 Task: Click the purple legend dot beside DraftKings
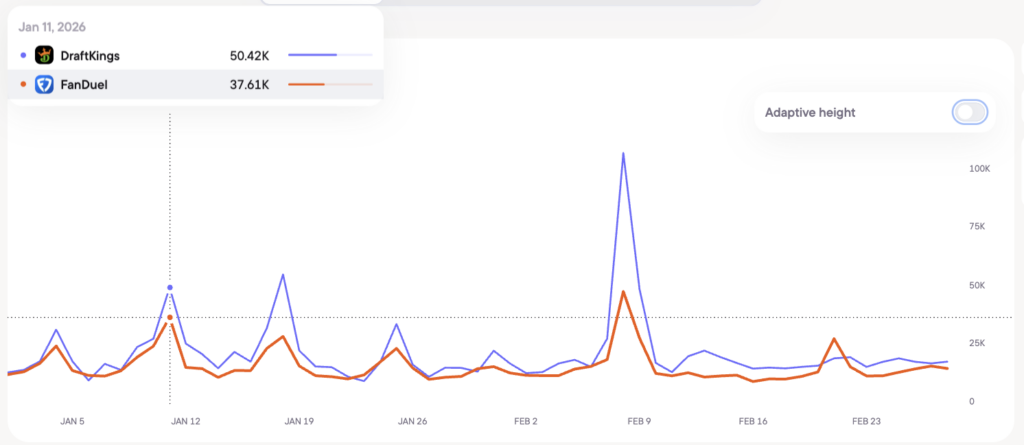pyautogui.click(x=23, y=55)
